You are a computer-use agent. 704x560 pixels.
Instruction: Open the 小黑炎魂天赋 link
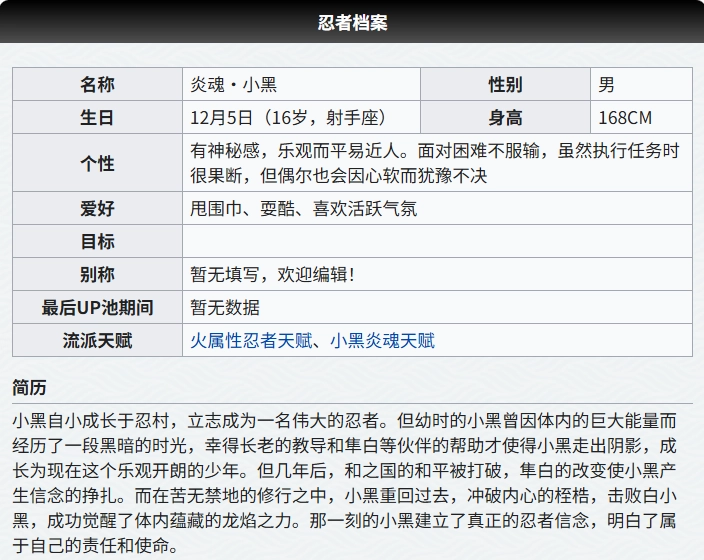coord(383,341)
